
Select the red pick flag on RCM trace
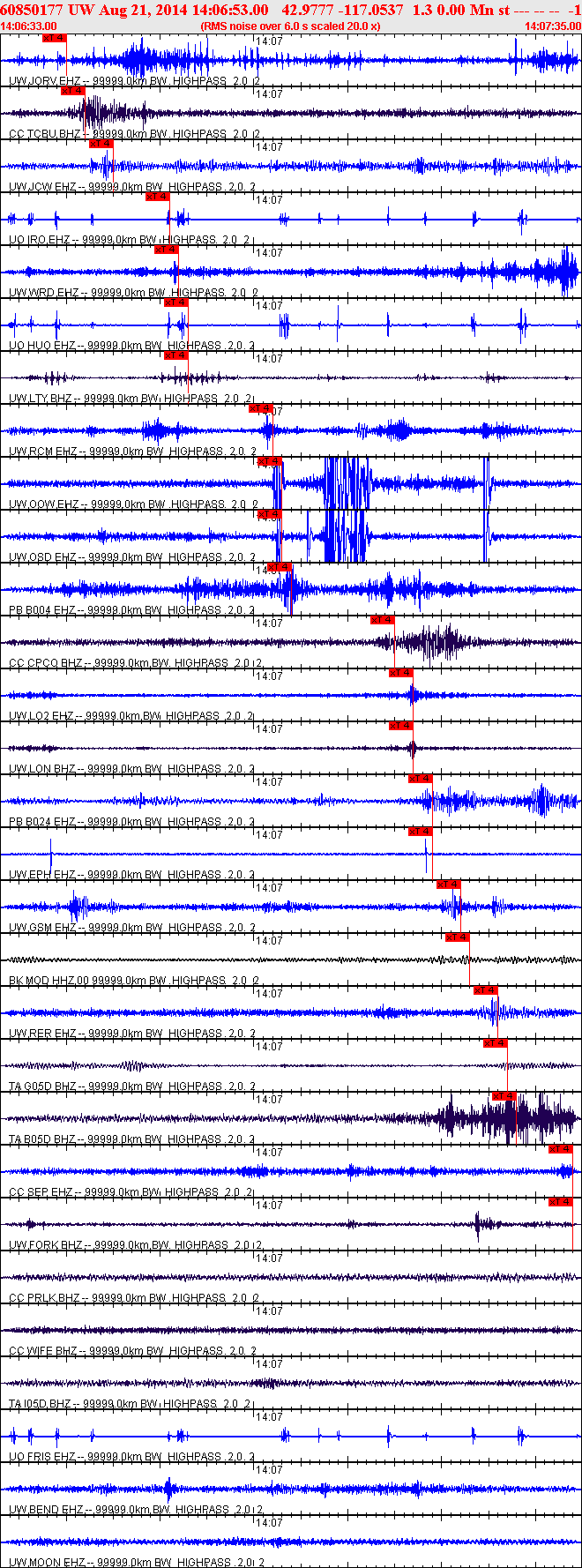tap(261, 408)
